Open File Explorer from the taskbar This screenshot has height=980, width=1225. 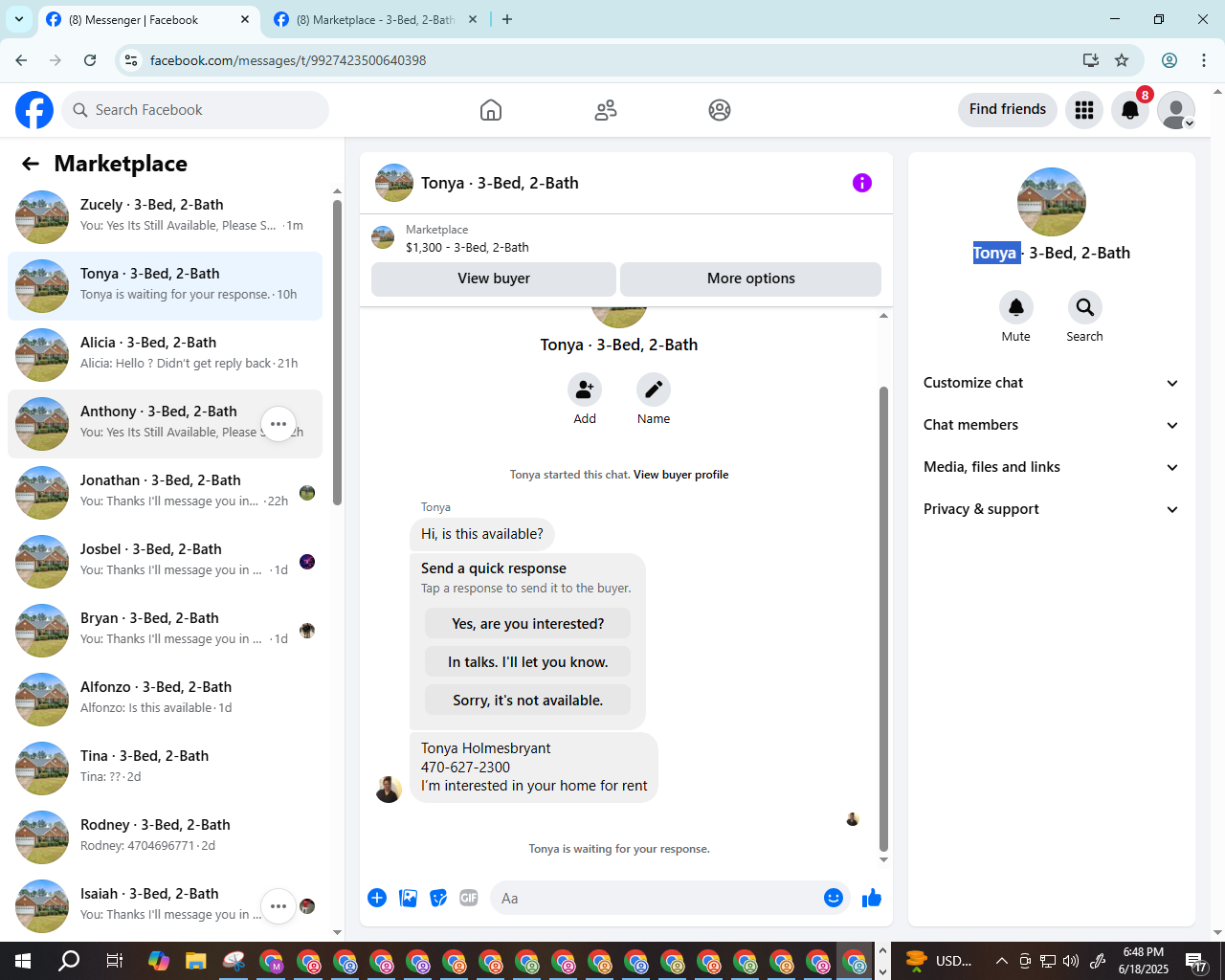pyautogui.click(x=196, y=961)
